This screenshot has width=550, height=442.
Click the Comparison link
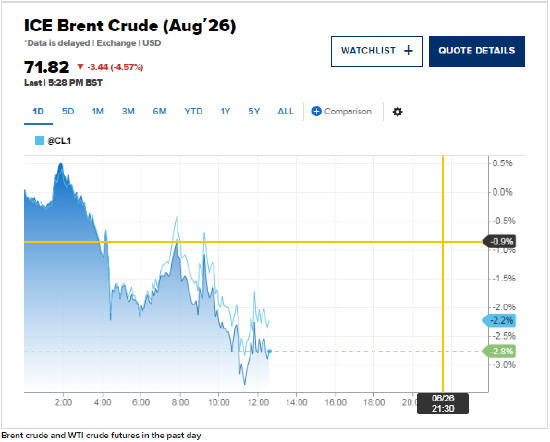pyautogui.click(x=348, y=111)
